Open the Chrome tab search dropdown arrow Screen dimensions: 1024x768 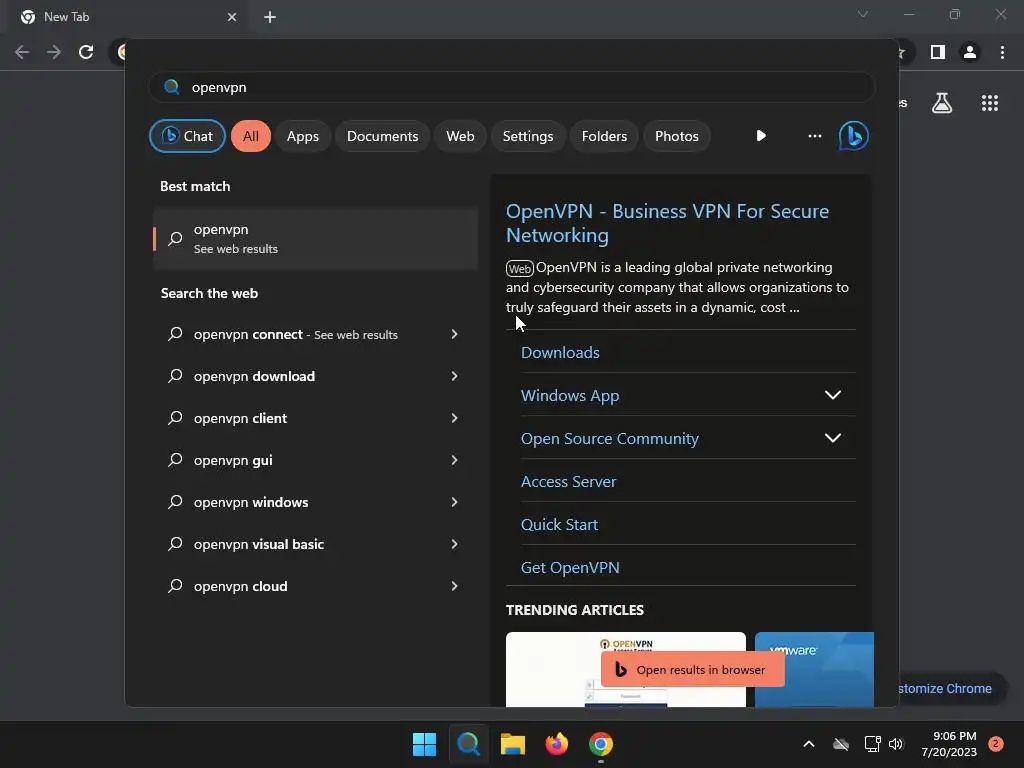pyautogui.click(x=863, y=14)
